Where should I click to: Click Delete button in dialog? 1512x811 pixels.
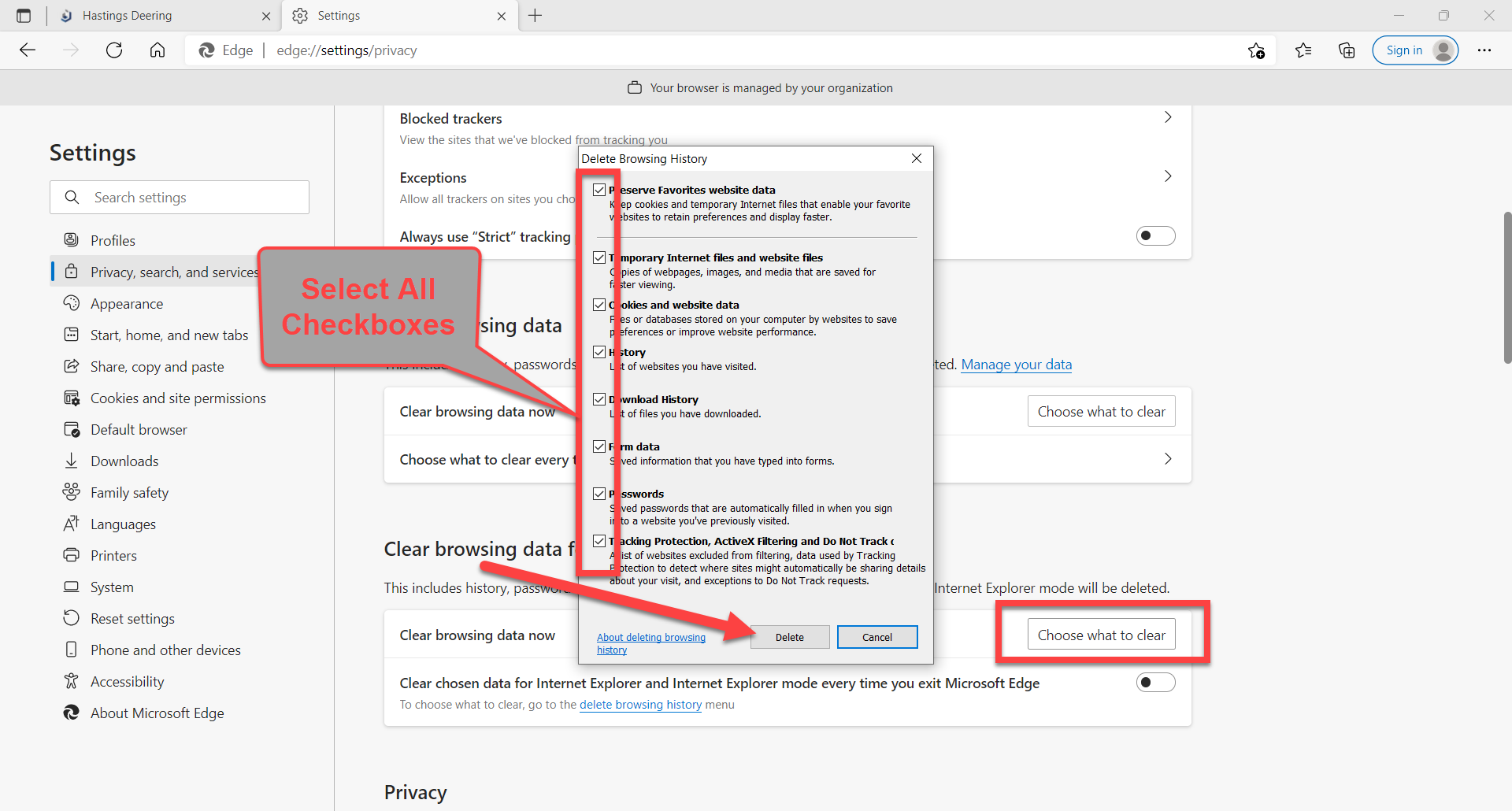pyautogui.click(x=790, y=637)
